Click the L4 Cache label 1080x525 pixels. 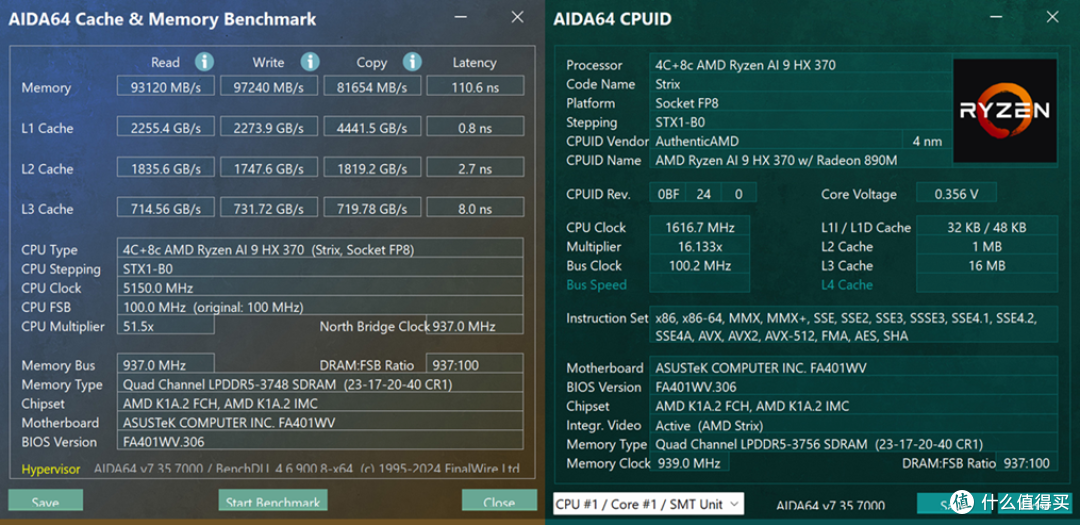[x=847, y=285]
